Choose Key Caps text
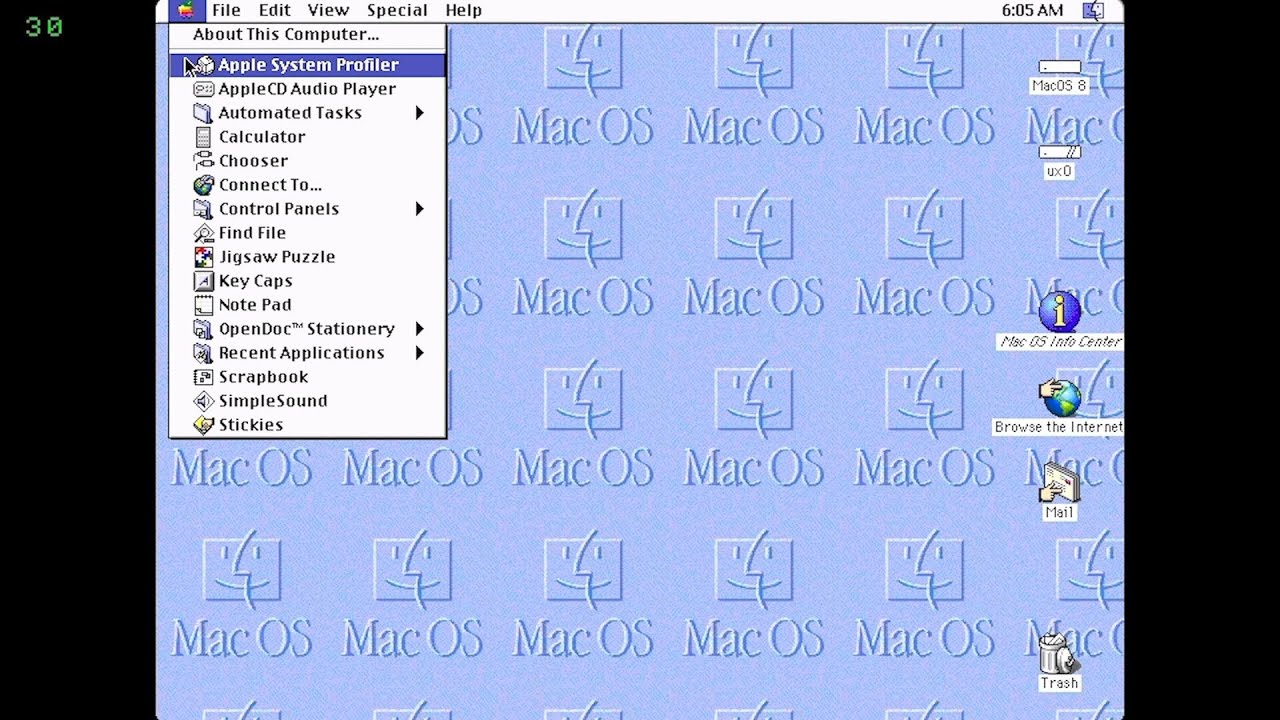Image resolution: width=1280 pixels, height=720 pixels. coord(255,281)
